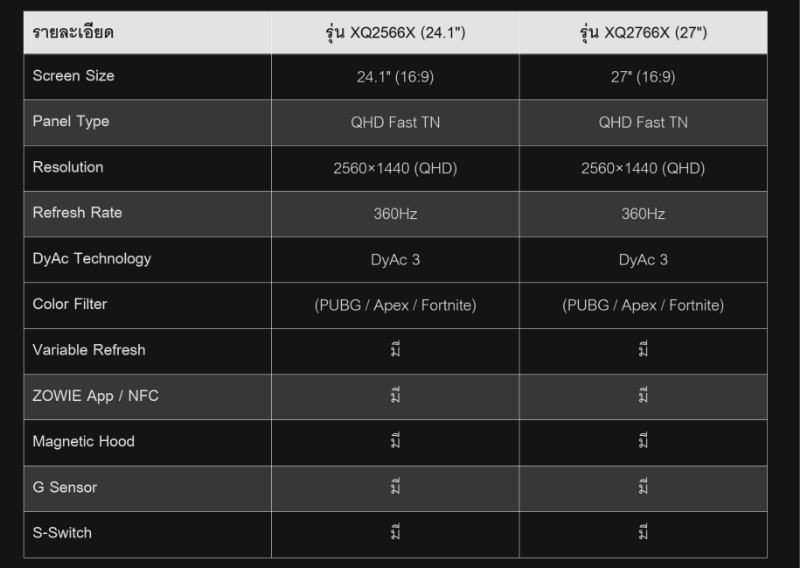This screenshot has width=800, height=568.
Task: Select DyAc 3 under the XQ2766X column
Action: click(x=643, y=260)
